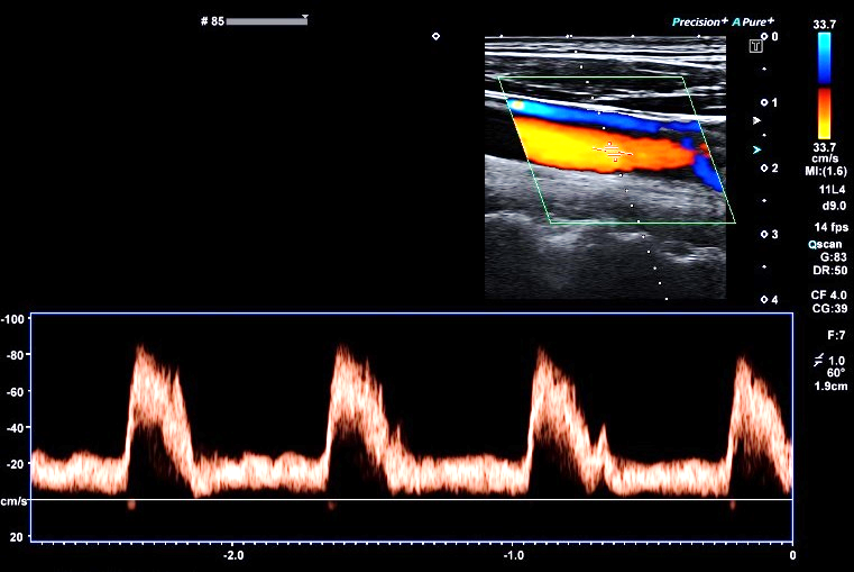
Task: Click the triangle marker on the cine bar
Action: (305, 17)
